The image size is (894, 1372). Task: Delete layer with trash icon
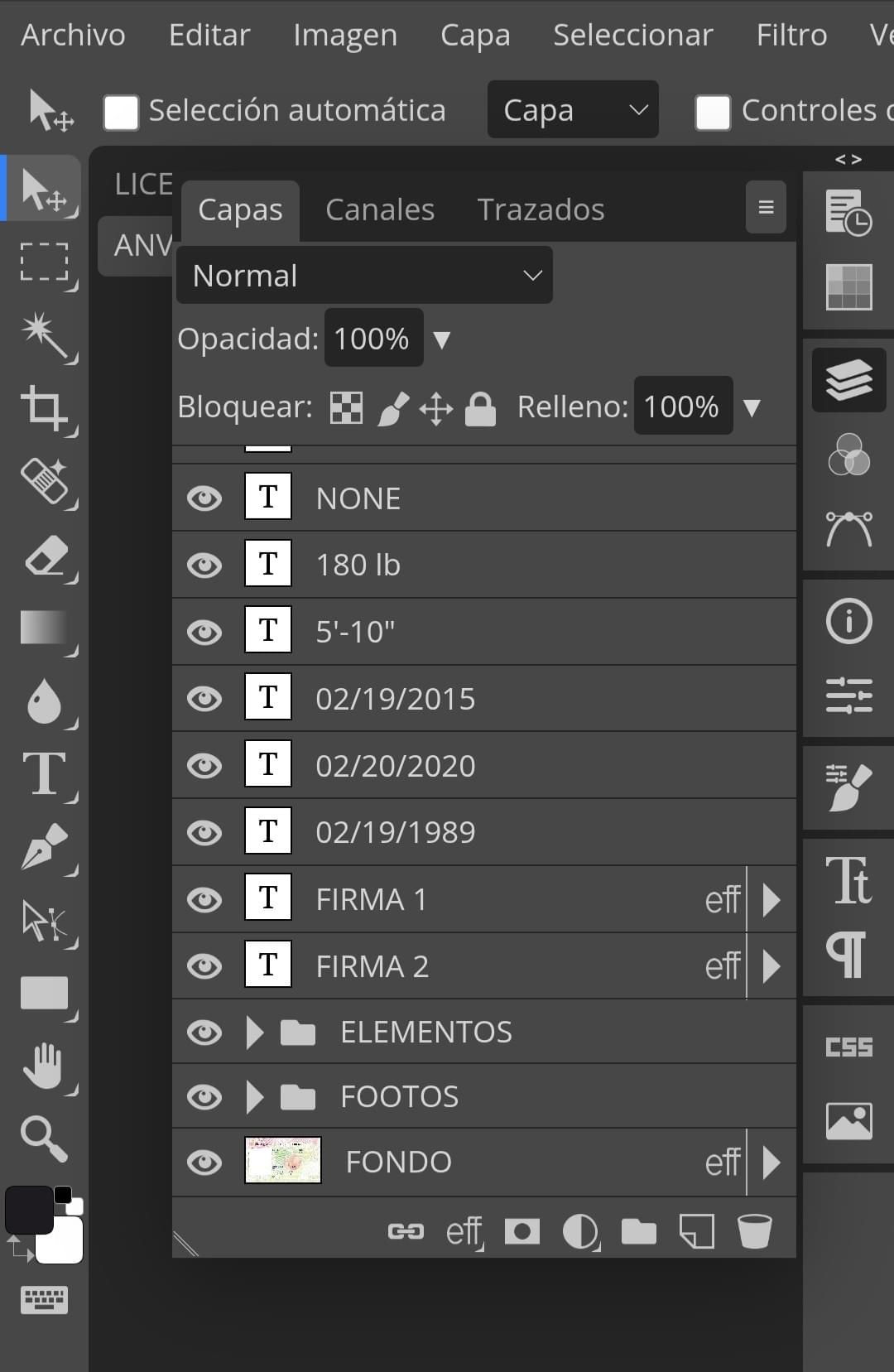click(754, 1231)
